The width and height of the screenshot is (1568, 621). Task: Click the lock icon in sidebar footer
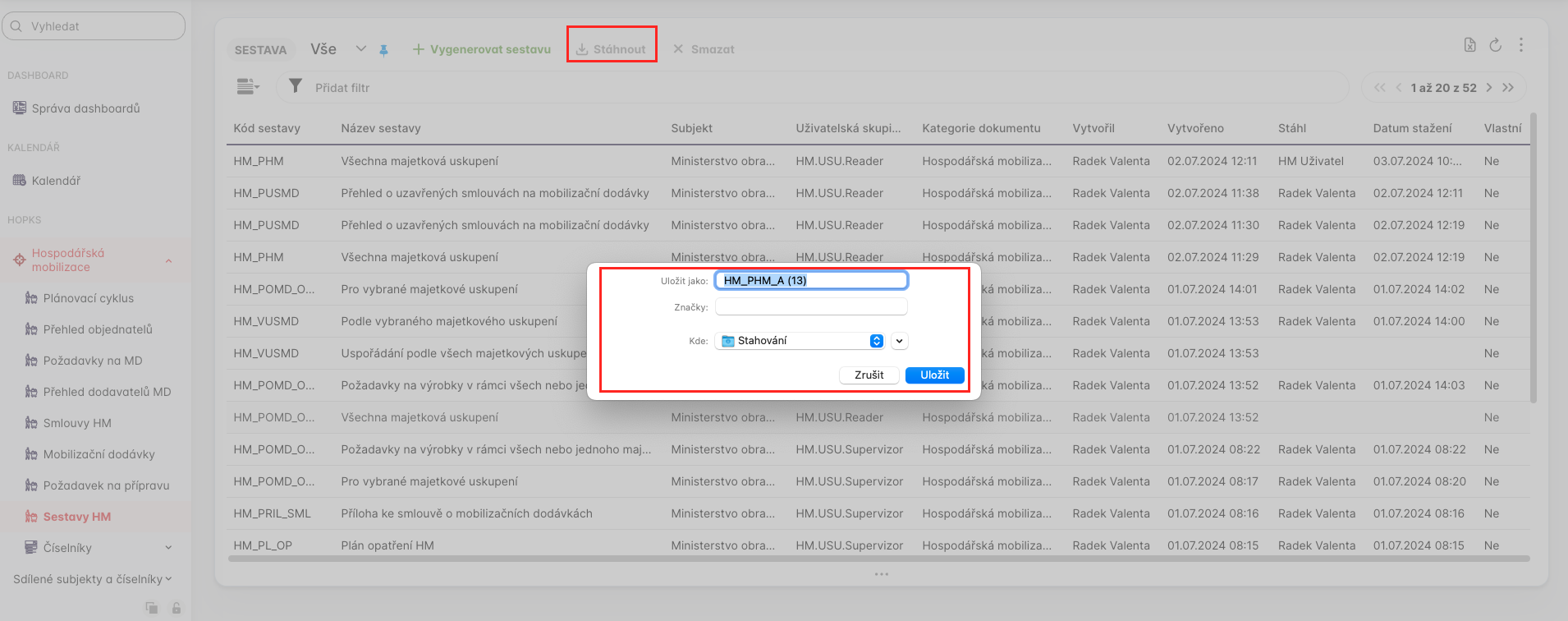point(176,608)
